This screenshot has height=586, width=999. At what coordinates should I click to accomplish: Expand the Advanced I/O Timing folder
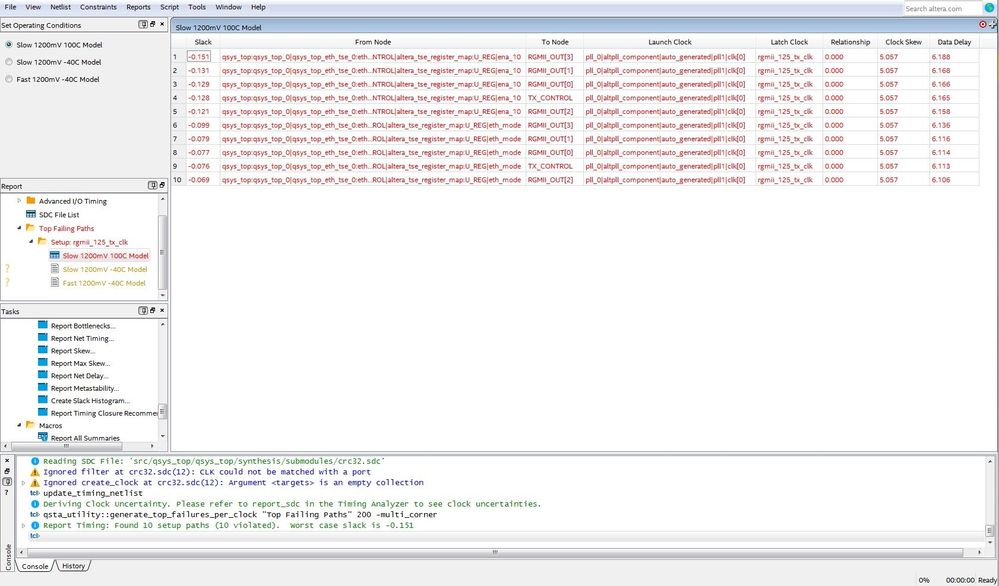pos(19,201)
